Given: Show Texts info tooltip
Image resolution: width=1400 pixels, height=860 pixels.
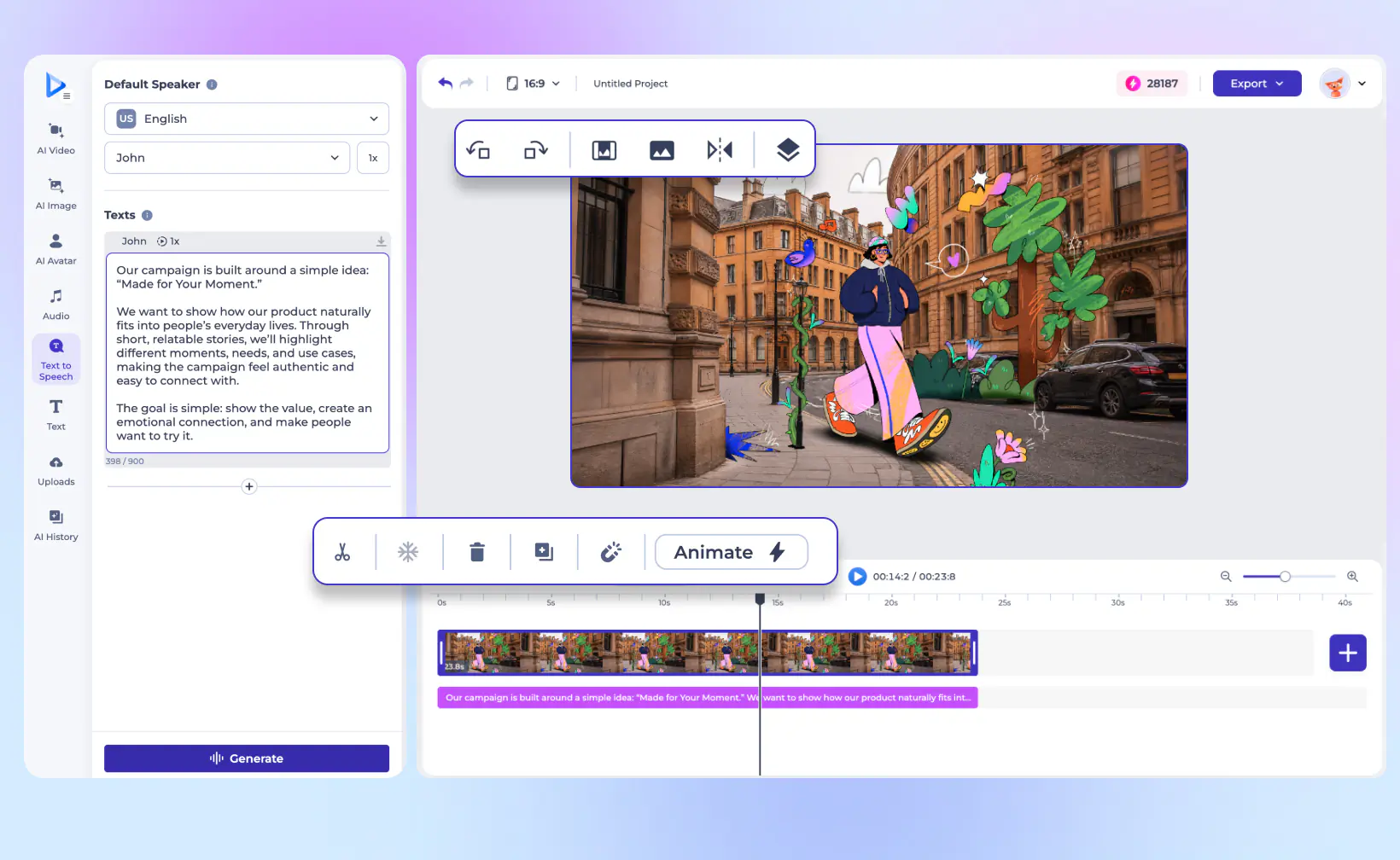Looking at the screenshot, I should [x=147, y=215].
